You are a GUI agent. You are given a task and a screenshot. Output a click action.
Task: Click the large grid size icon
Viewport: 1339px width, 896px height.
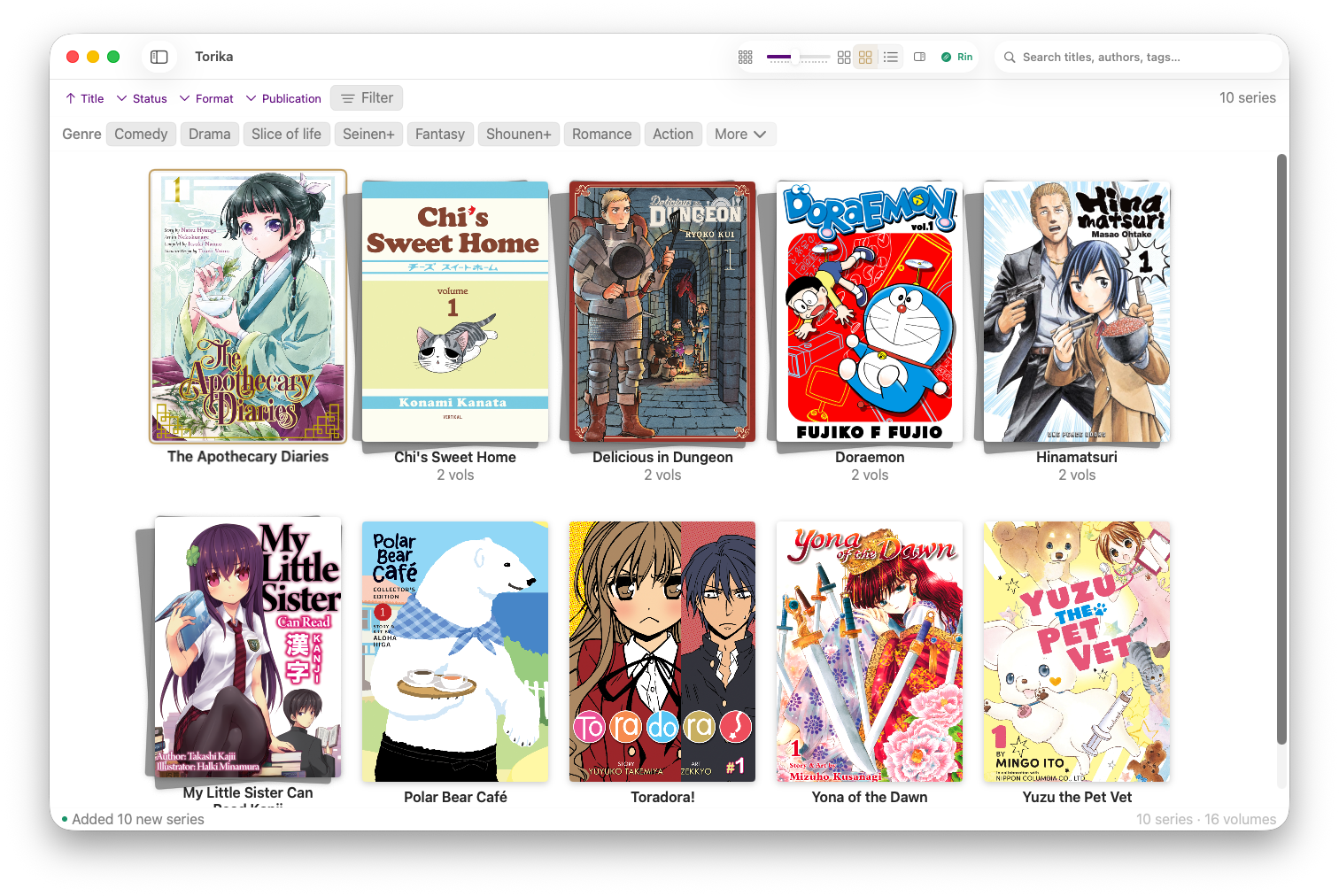click(844, 57)
